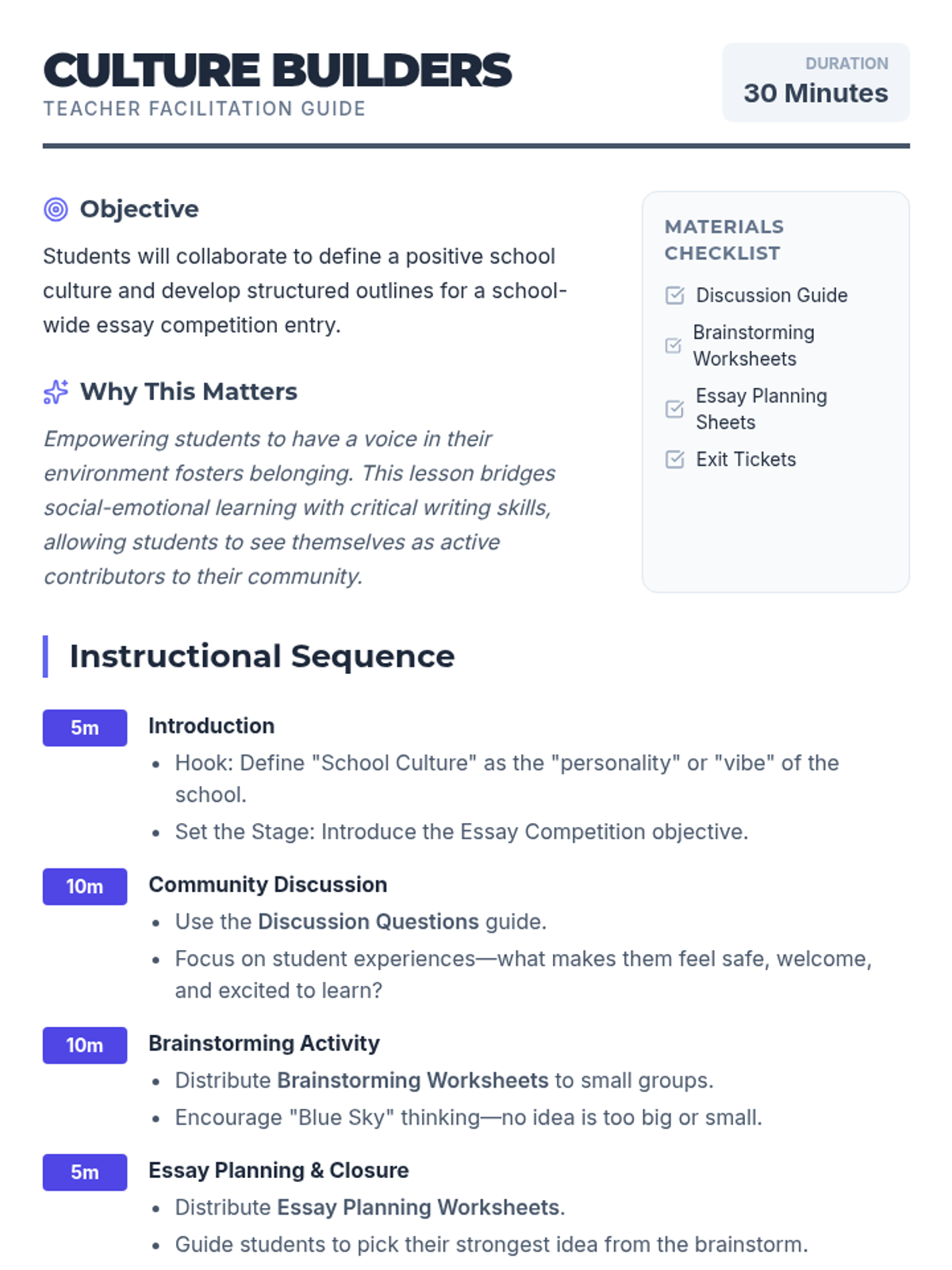
Task: Toggle the Essay Planning Sheets checkbox
Action: 674,409
